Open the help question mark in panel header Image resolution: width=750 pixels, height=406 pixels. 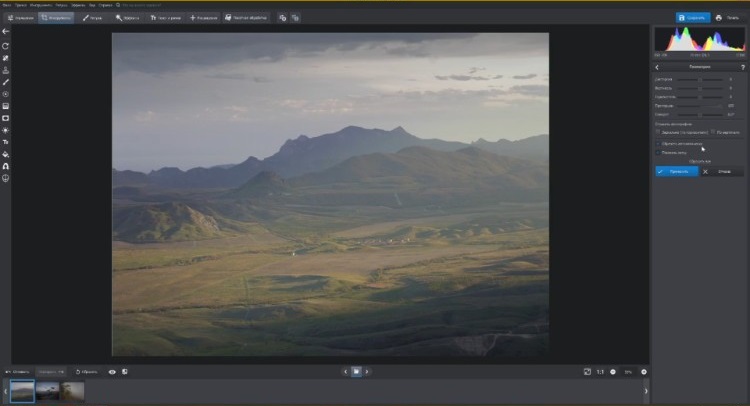click(742, 67)
